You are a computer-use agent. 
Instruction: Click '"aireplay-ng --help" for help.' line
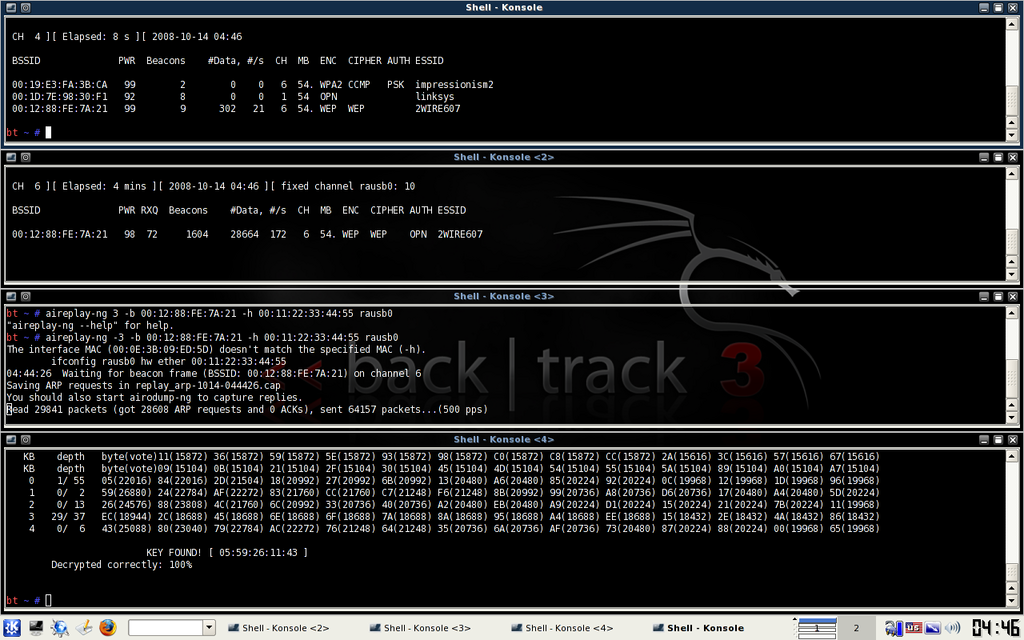(89, 326)
